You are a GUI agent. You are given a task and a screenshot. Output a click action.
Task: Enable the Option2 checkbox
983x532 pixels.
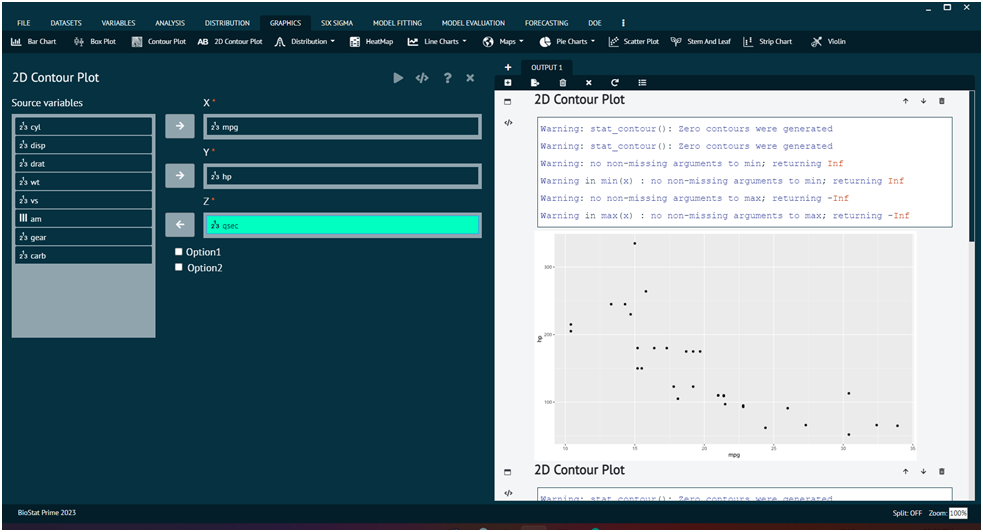click(179, 268)
